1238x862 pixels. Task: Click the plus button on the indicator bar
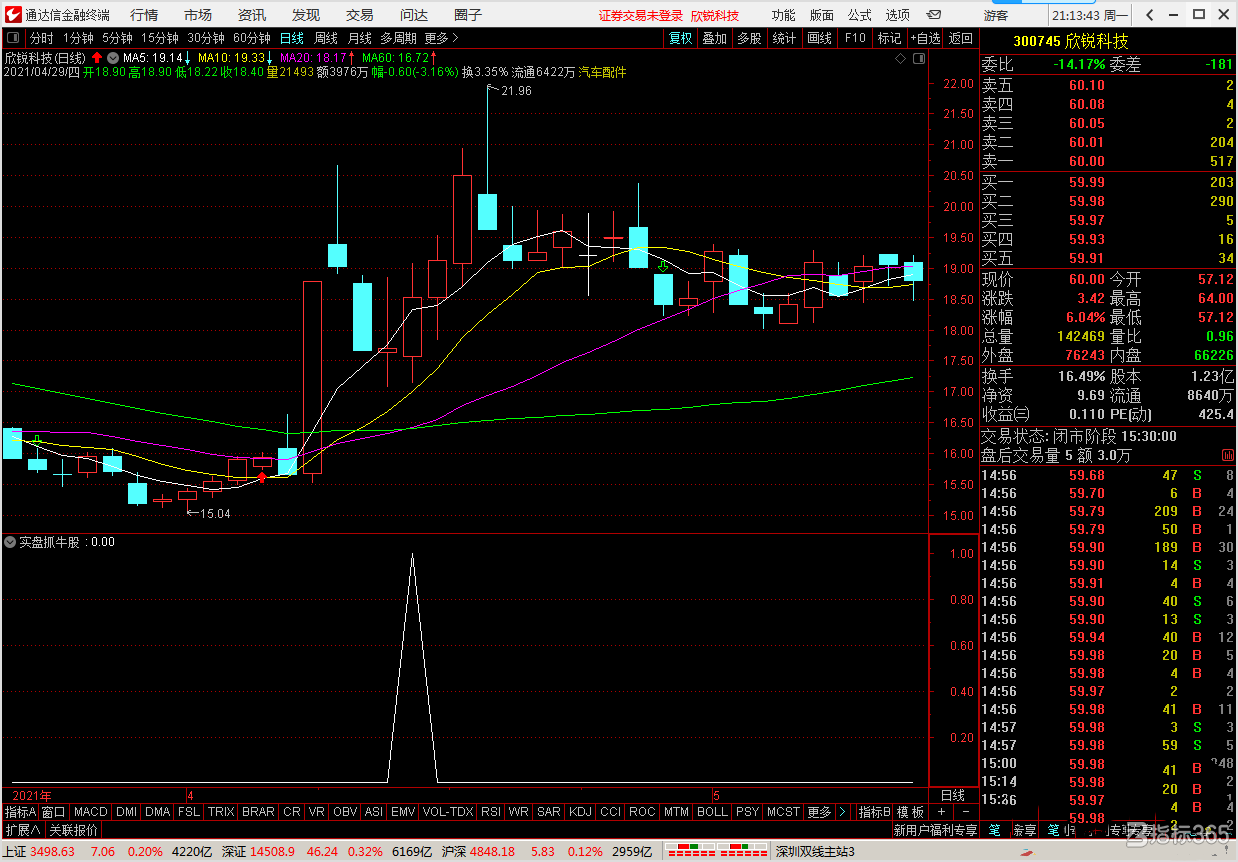(x=941, y=812)
